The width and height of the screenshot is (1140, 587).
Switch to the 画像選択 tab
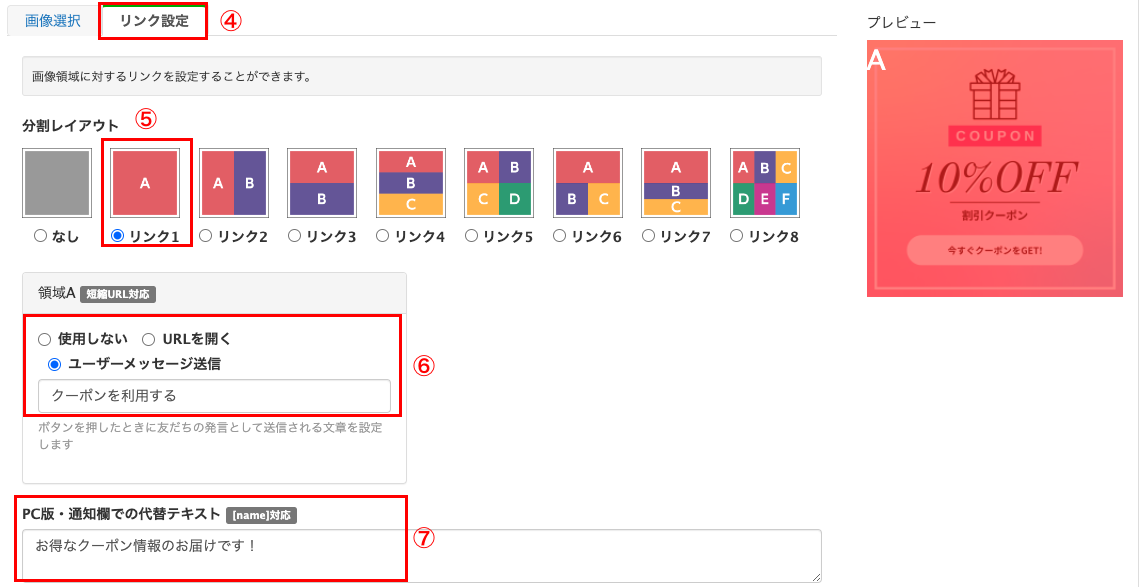pyautogui.click(x=52, y=21)
